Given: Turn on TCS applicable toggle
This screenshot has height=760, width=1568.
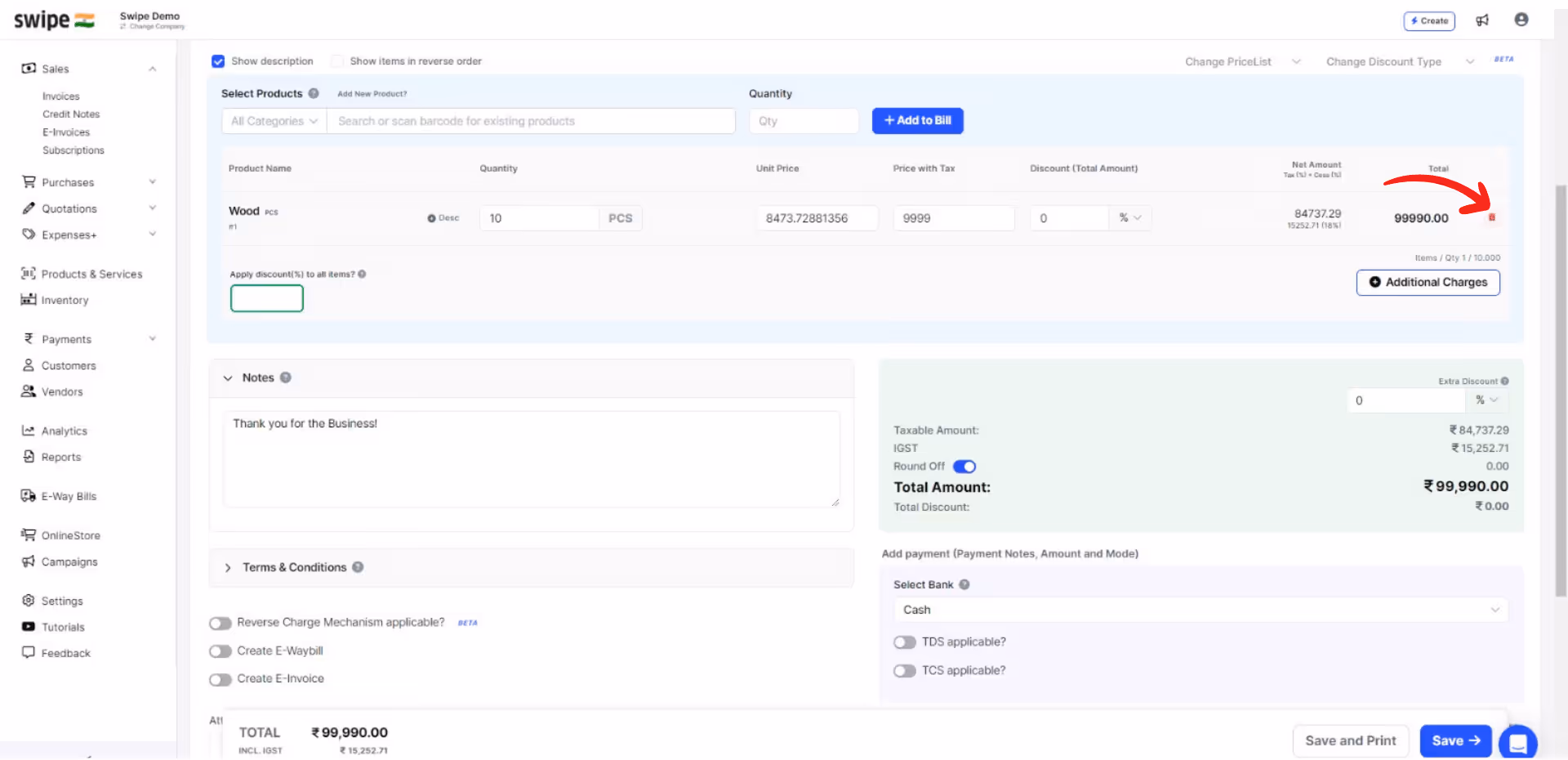Looking at the screenshot, I should pos(905,671).
